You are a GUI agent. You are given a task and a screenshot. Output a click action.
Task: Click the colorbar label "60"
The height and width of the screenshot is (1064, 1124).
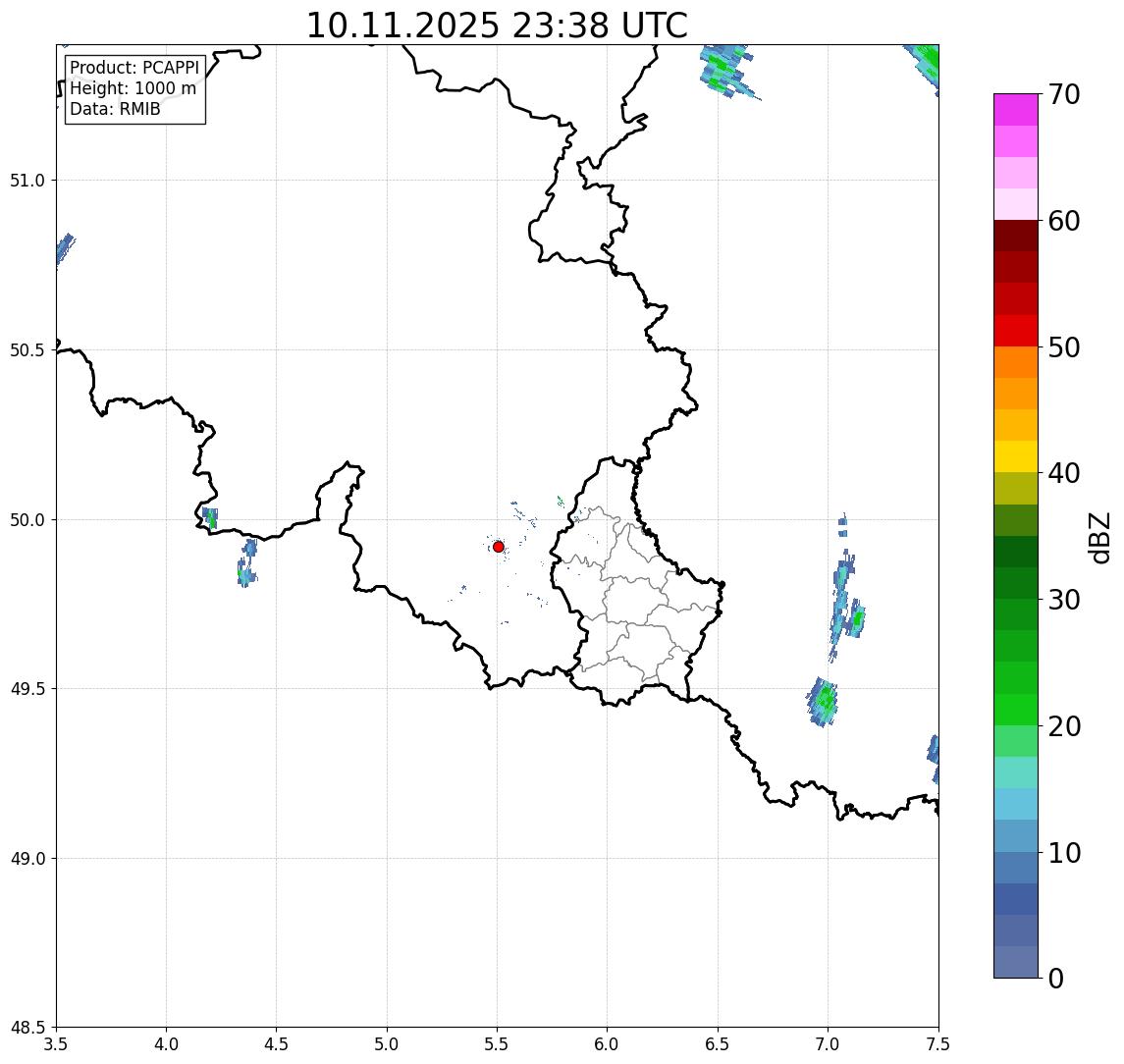tap(1064, 222)
